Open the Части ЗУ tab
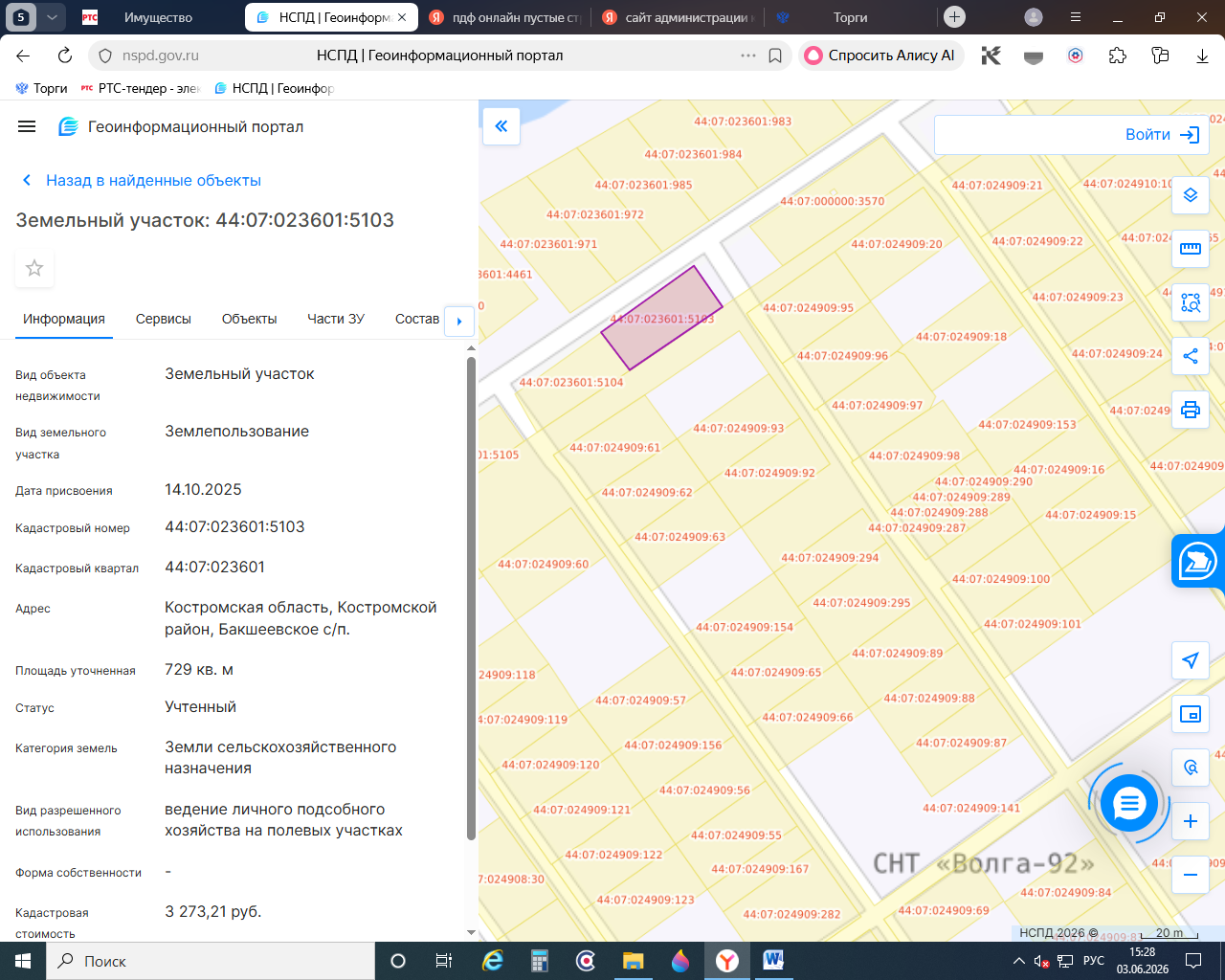The width and height of the screenshot is (1225, 980). (x=336, y=319)
